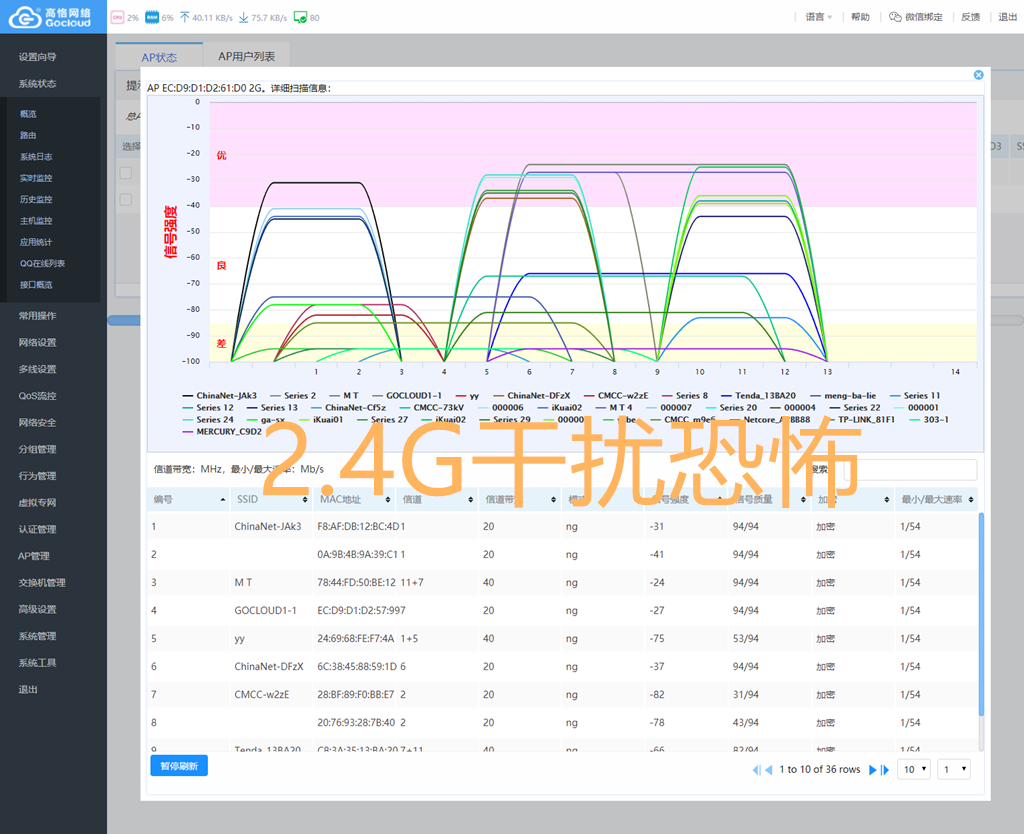Open 设置向导 in the sidebar
The width and height of the screenshot is (1024, 834).
(37, 57)
